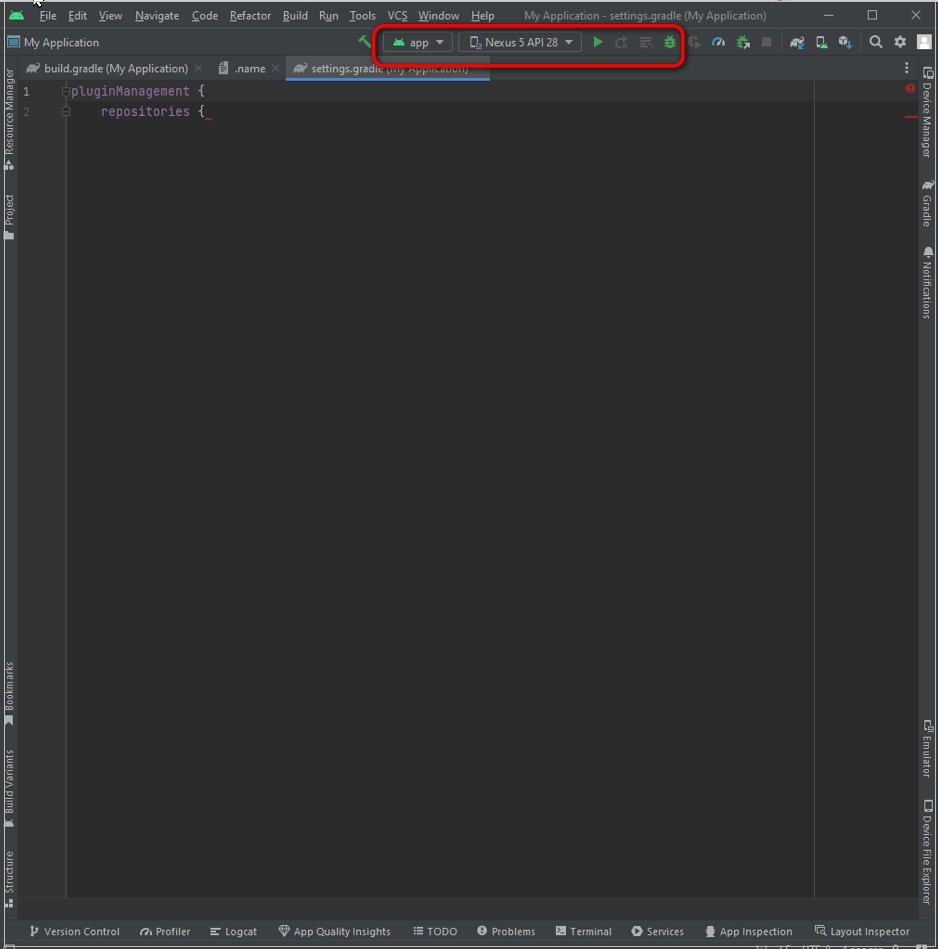Viewport: 938px width, 949px height.
Task: Open the Nexus 5 API 28 device dropdown
Action: (x=519, y=42)
